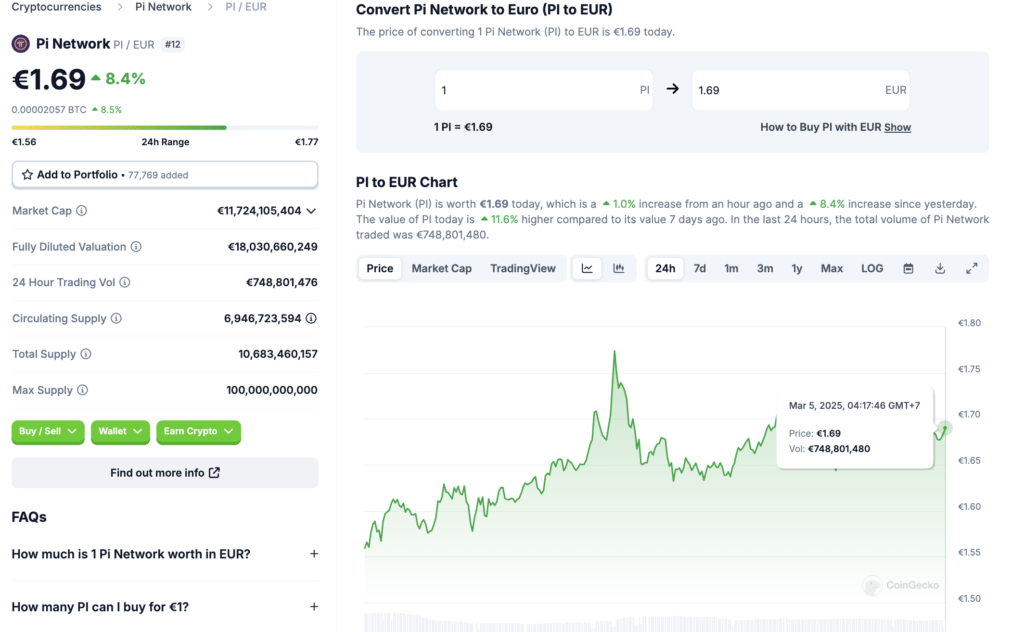Open 24 Hour Trading Vol info icon
1024x632 pixels.
[125, 283]
